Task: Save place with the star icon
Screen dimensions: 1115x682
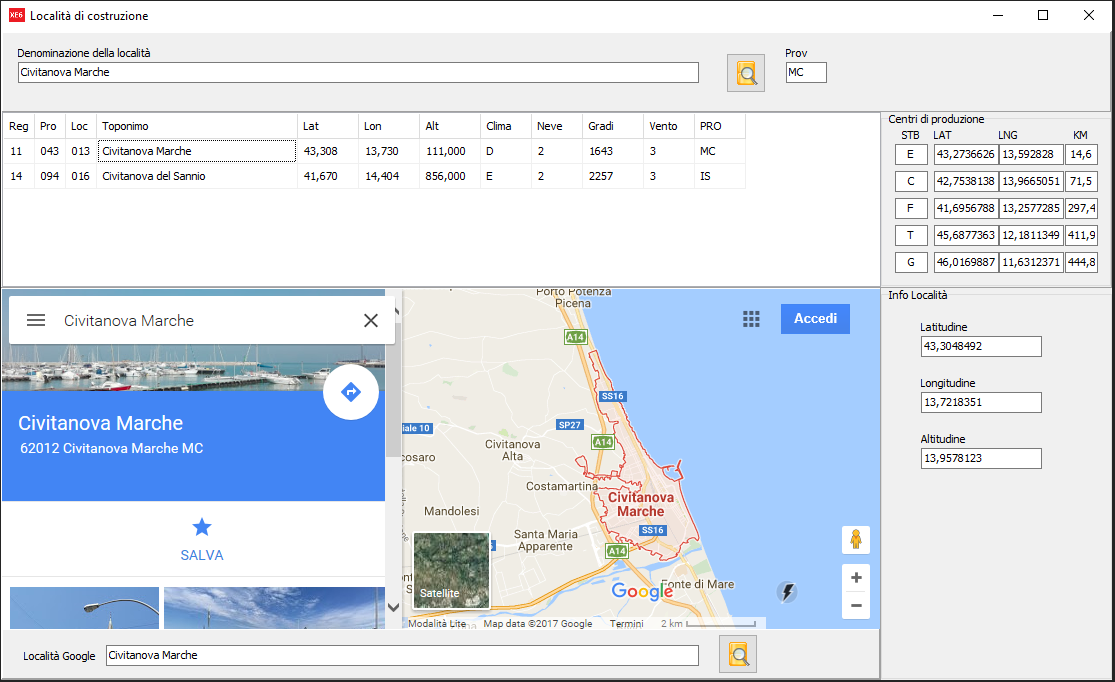Action: (202, 527)
